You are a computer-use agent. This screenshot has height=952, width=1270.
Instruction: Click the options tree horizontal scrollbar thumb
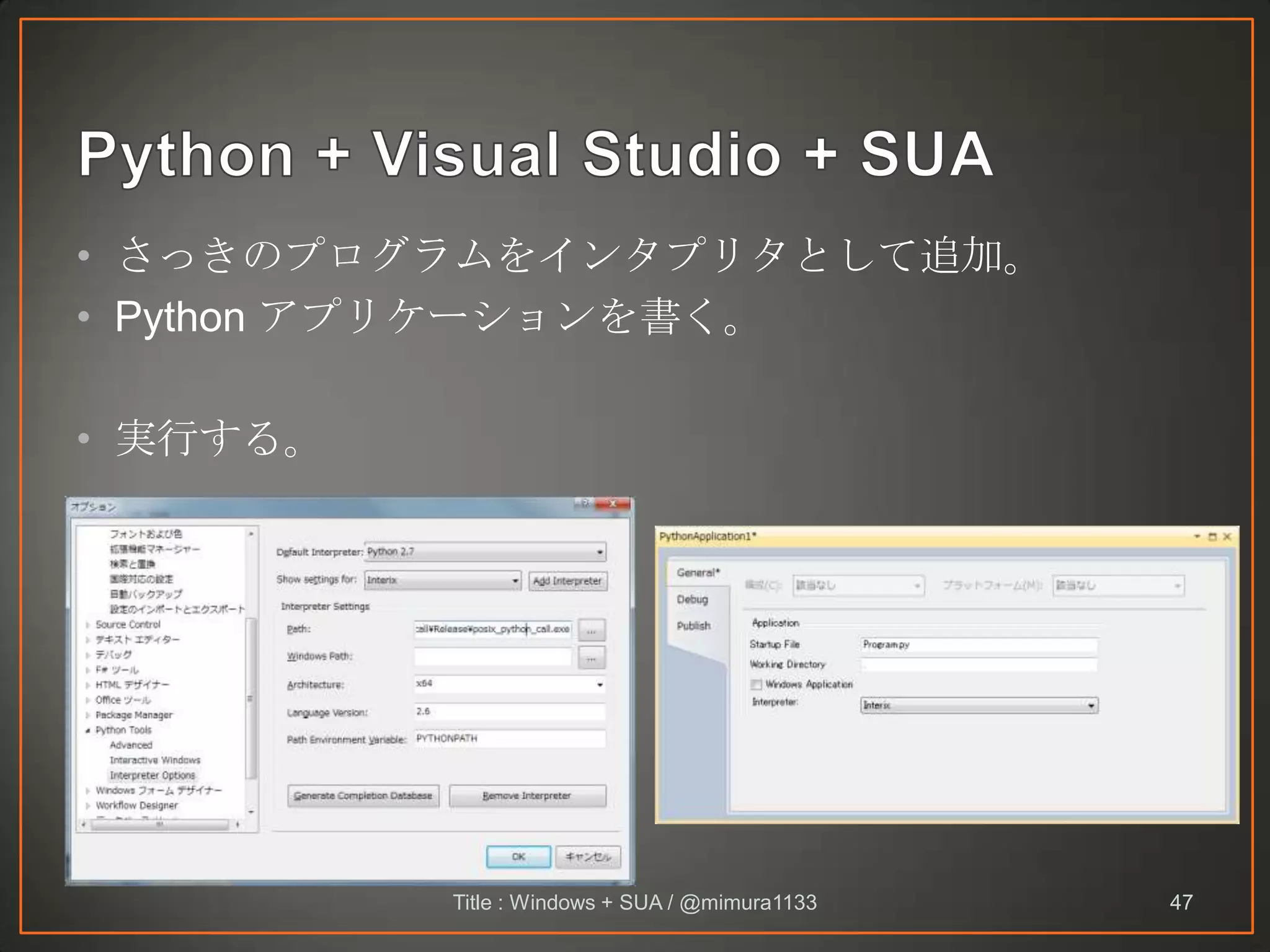click(160, 825)
